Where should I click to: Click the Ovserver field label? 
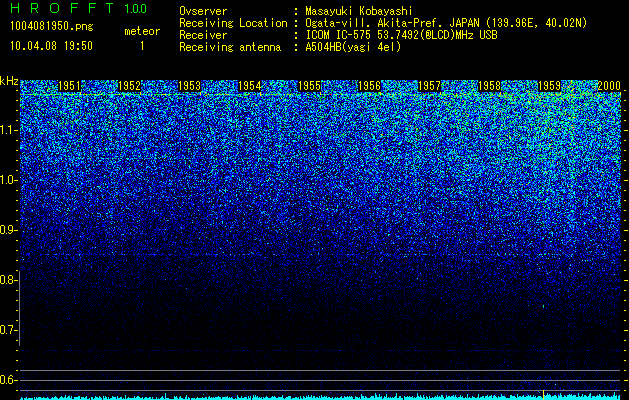coord(203,11)
